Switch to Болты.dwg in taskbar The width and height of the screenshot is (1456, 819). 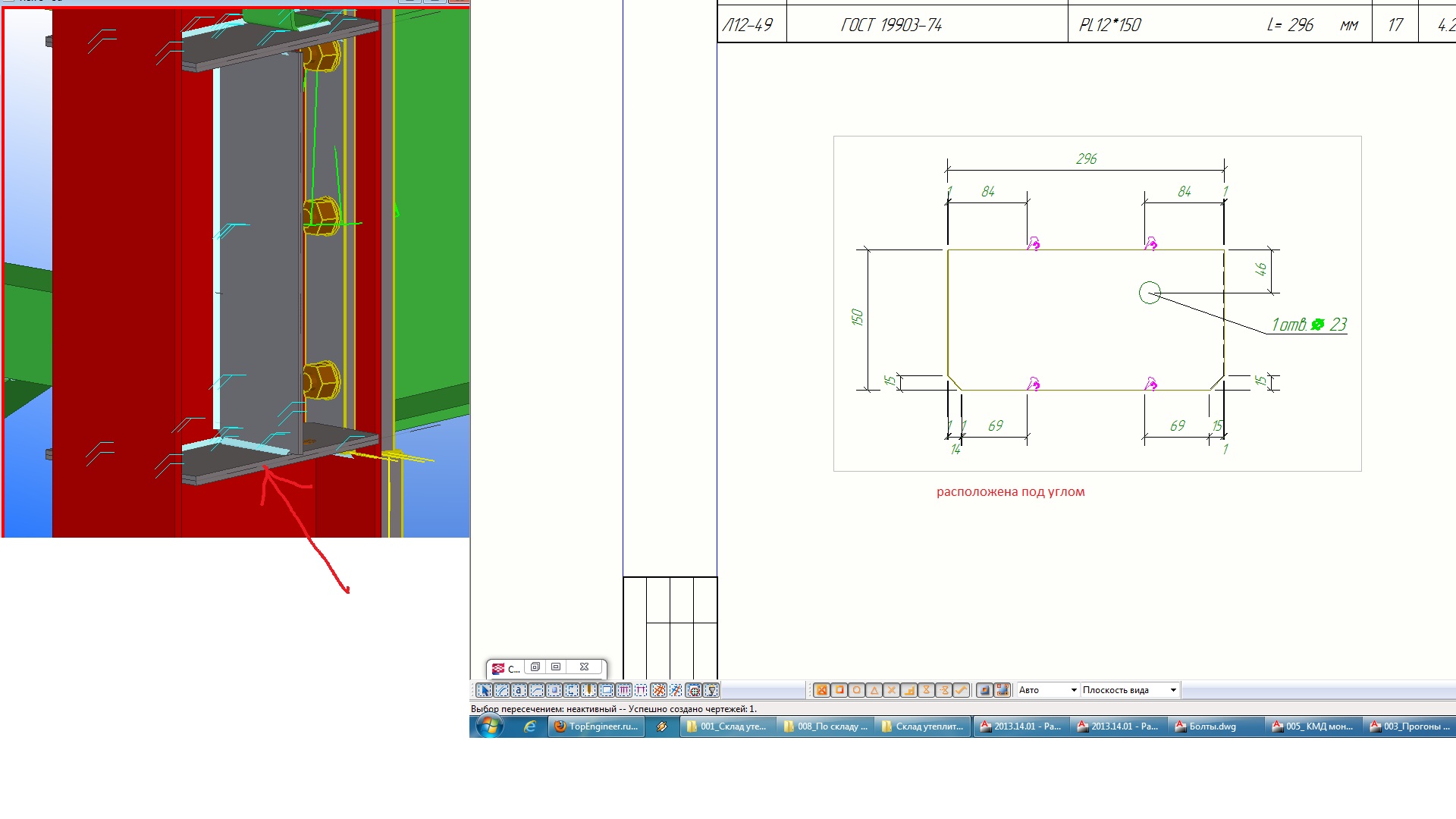(x=1212, y=726)
